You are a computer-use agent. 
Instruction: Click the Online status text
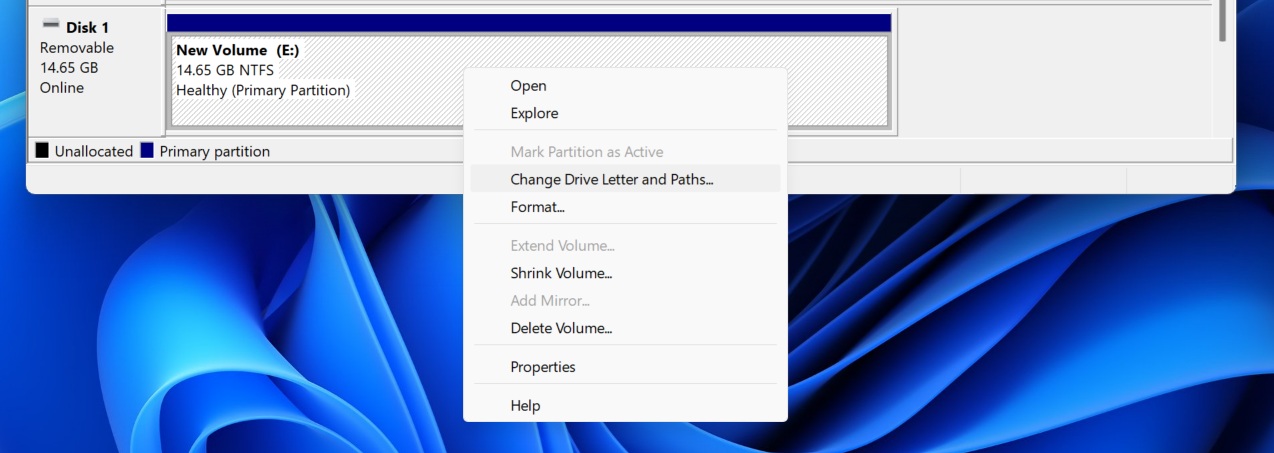coord(62,88)
